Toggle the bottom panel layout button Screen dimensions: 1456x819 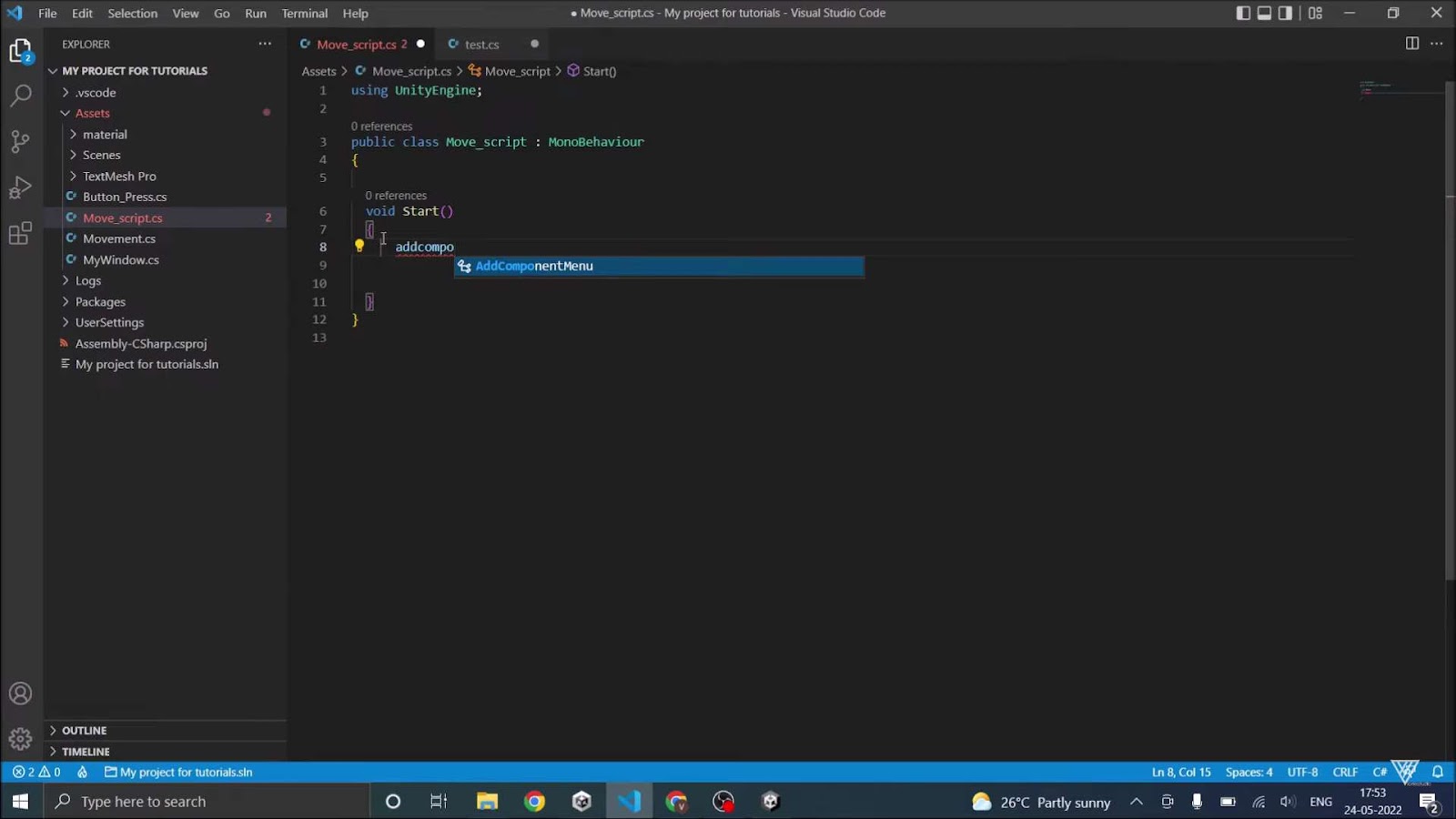tap(1264, 13)
